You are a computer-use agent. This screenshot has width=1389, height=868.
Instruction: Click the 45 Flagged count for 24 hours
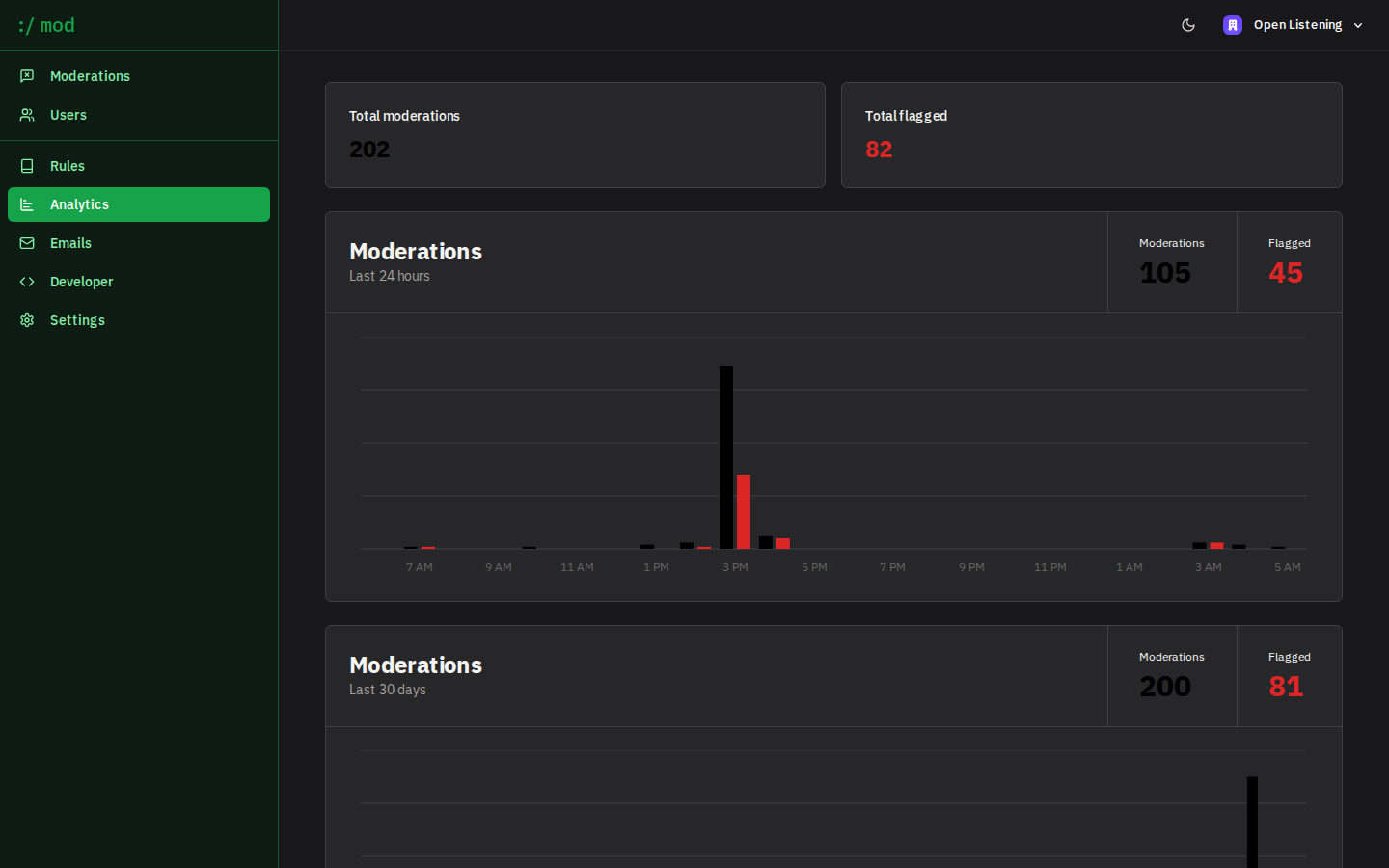click(x=1286, y=273)
